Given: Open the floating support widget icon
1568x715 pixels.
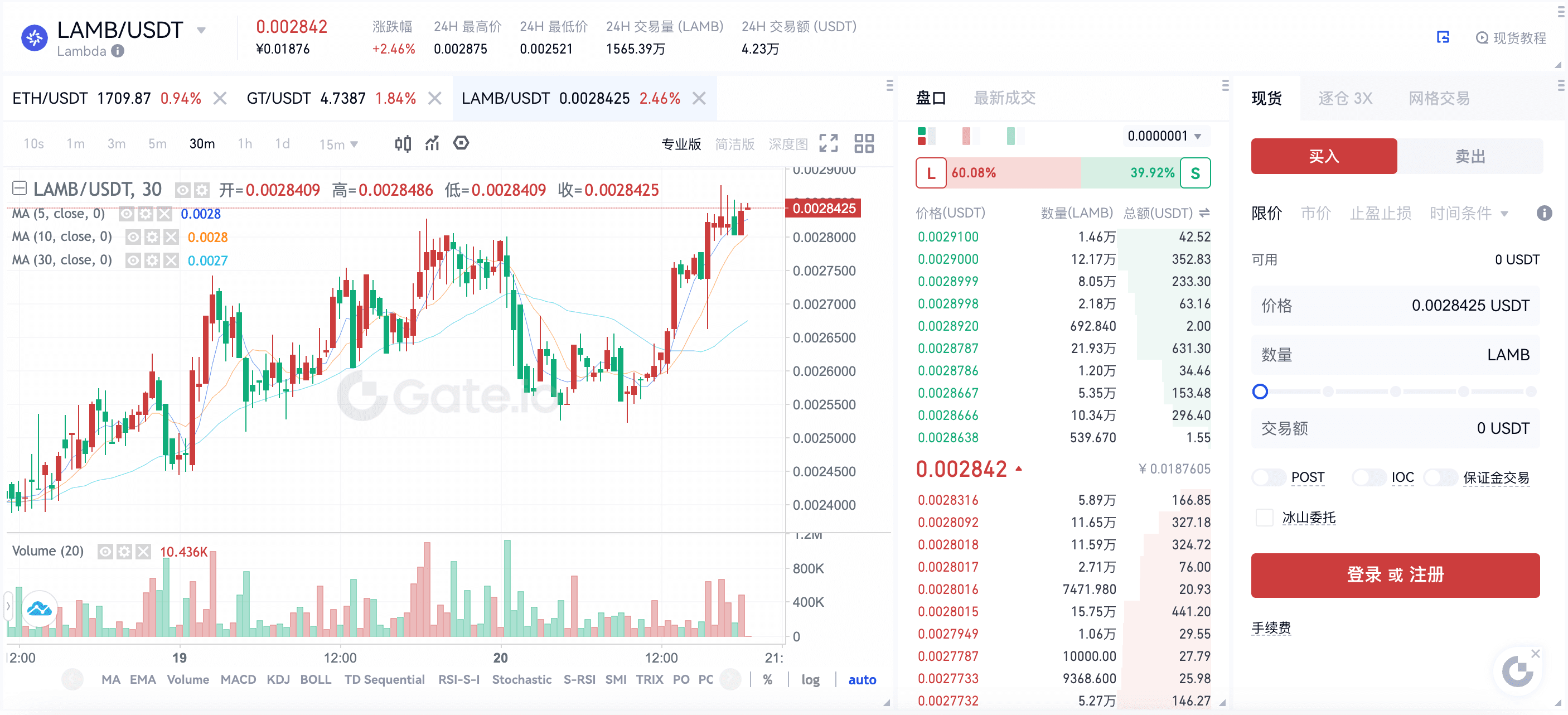Looking at the screenshot, I should click(x=1517, y=671).
